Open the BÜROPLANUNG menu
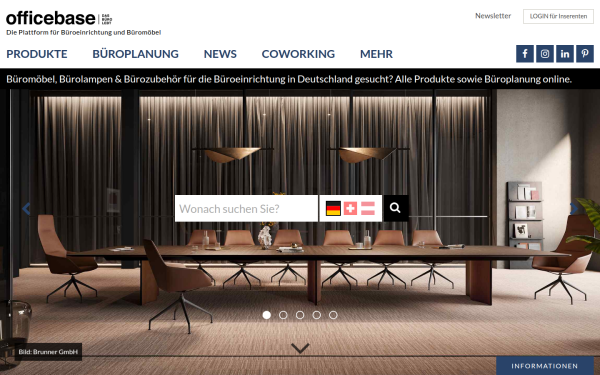This screenshot has width=600, height=375. (x=135, y=54)
